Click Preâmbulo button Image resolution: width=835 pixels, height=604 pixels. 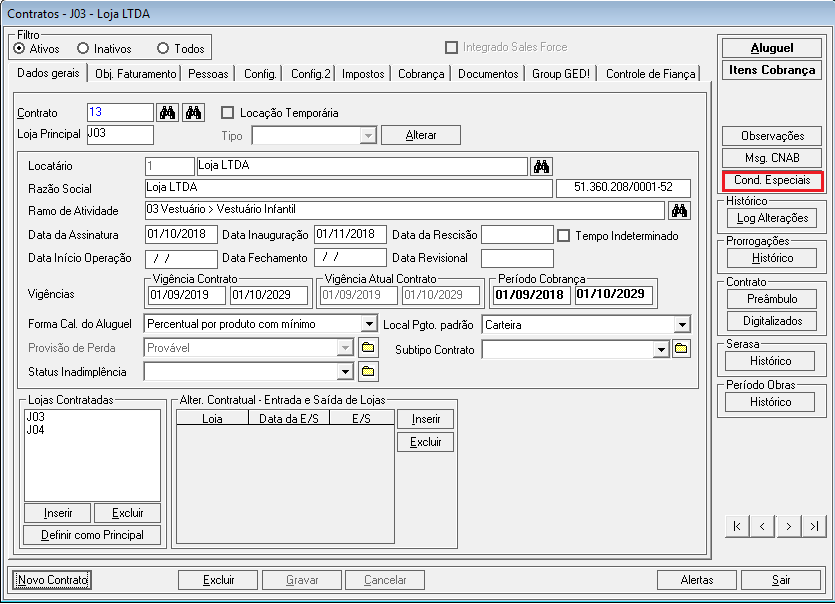[x=772, y=299]
